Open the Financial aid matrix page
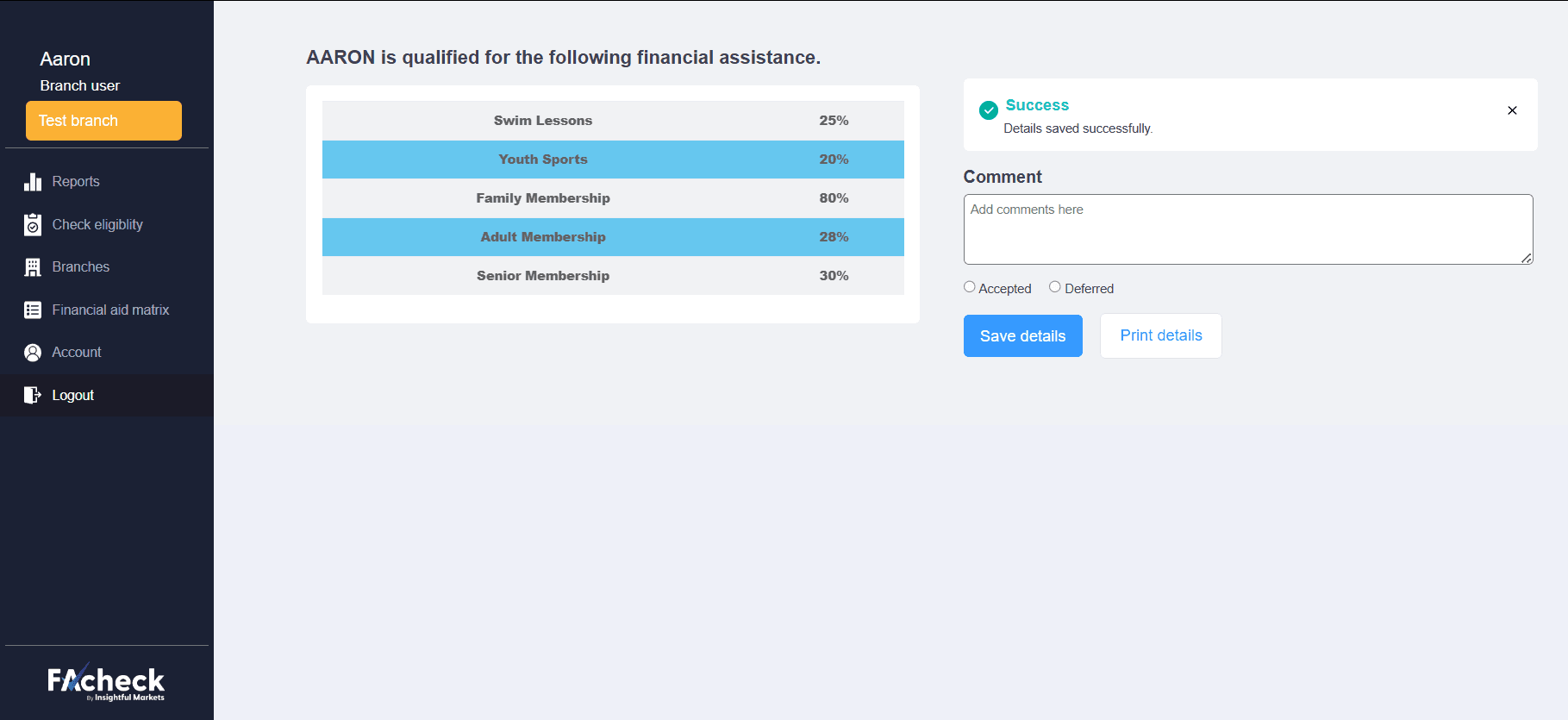The image size is (1568, 720). tap(110, 310)
